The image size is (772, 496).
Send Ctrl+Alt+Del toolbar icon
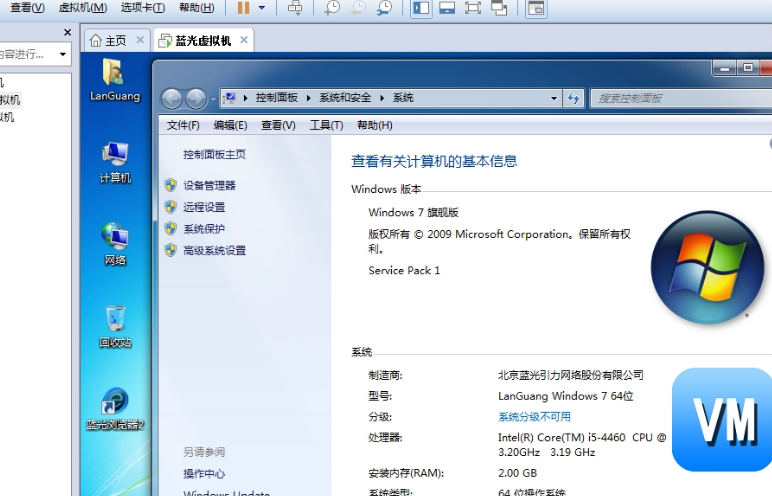(x=295, y=7)
